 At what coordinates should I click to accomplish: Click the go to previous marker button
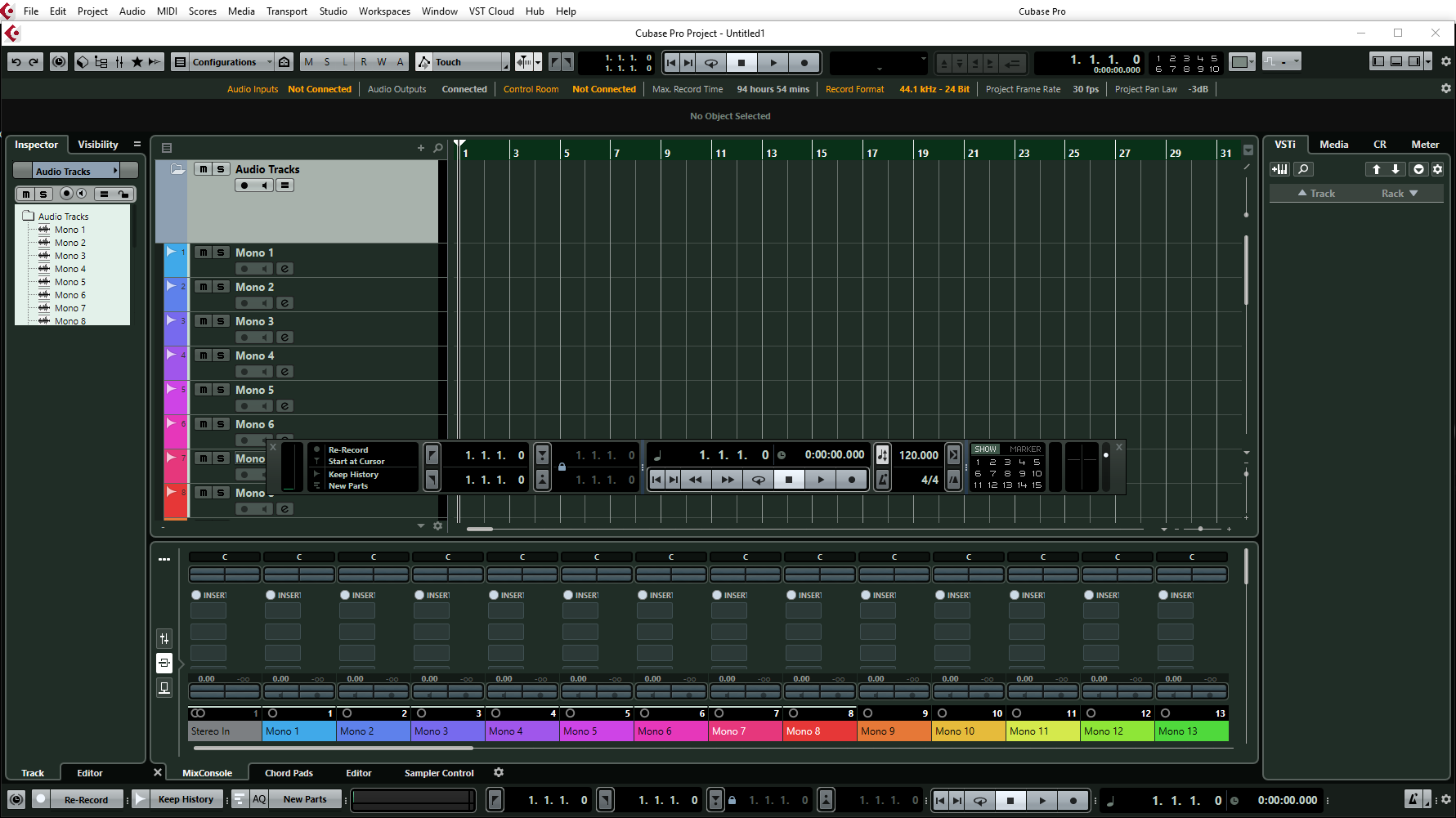671,62
